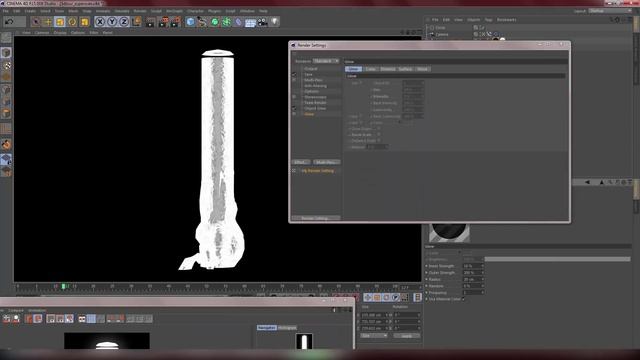Click the Brightness slider bar in Attributes
640x360 pixels.
558,259
